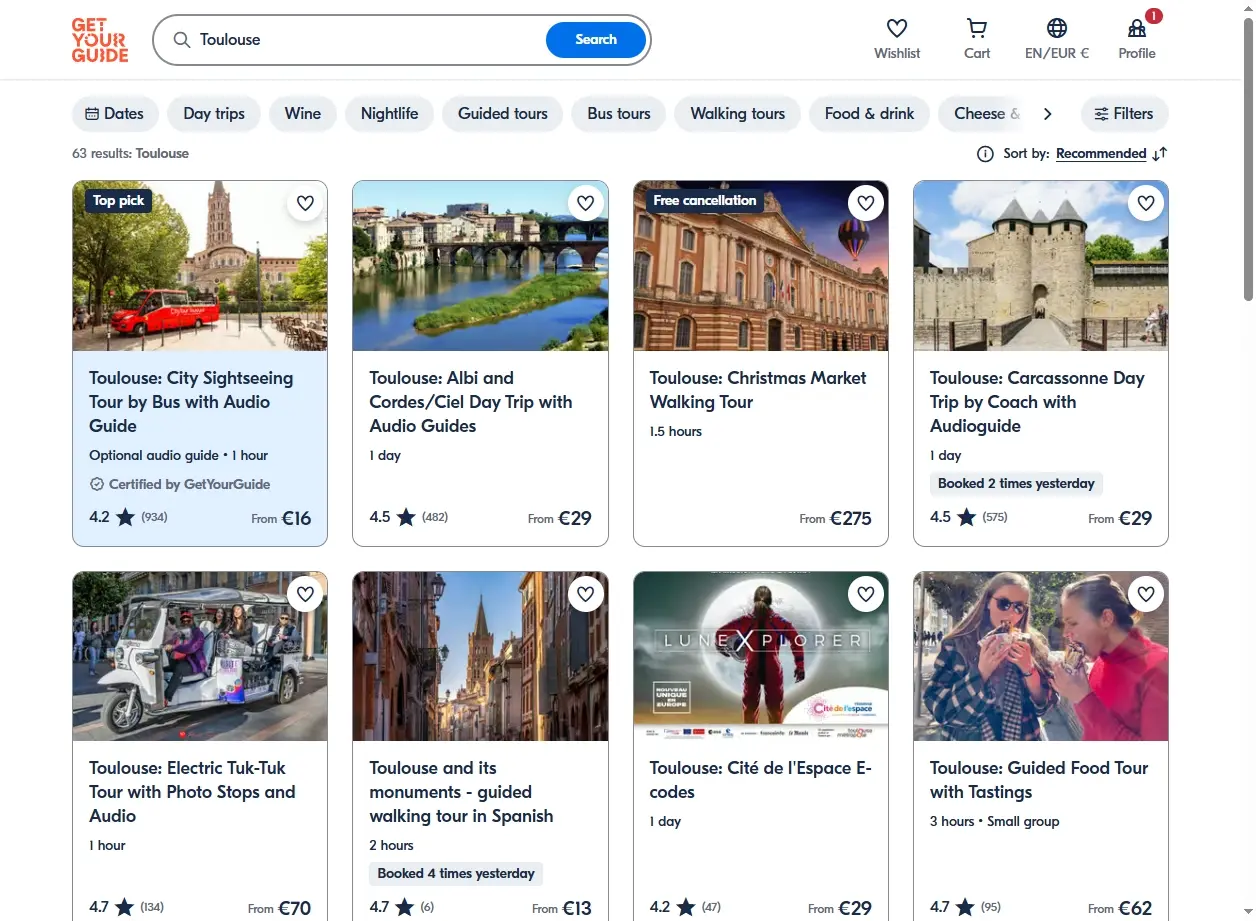Click the Top pick badge

[118, 201]
